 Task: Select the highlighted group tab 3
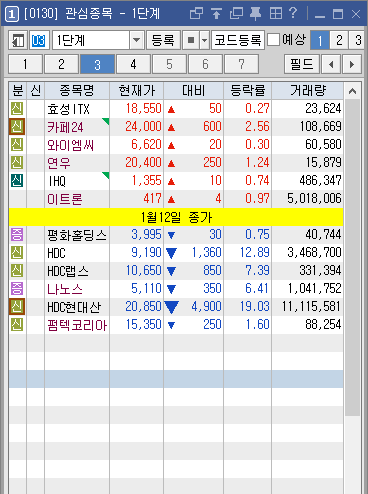tap(97, 64)
